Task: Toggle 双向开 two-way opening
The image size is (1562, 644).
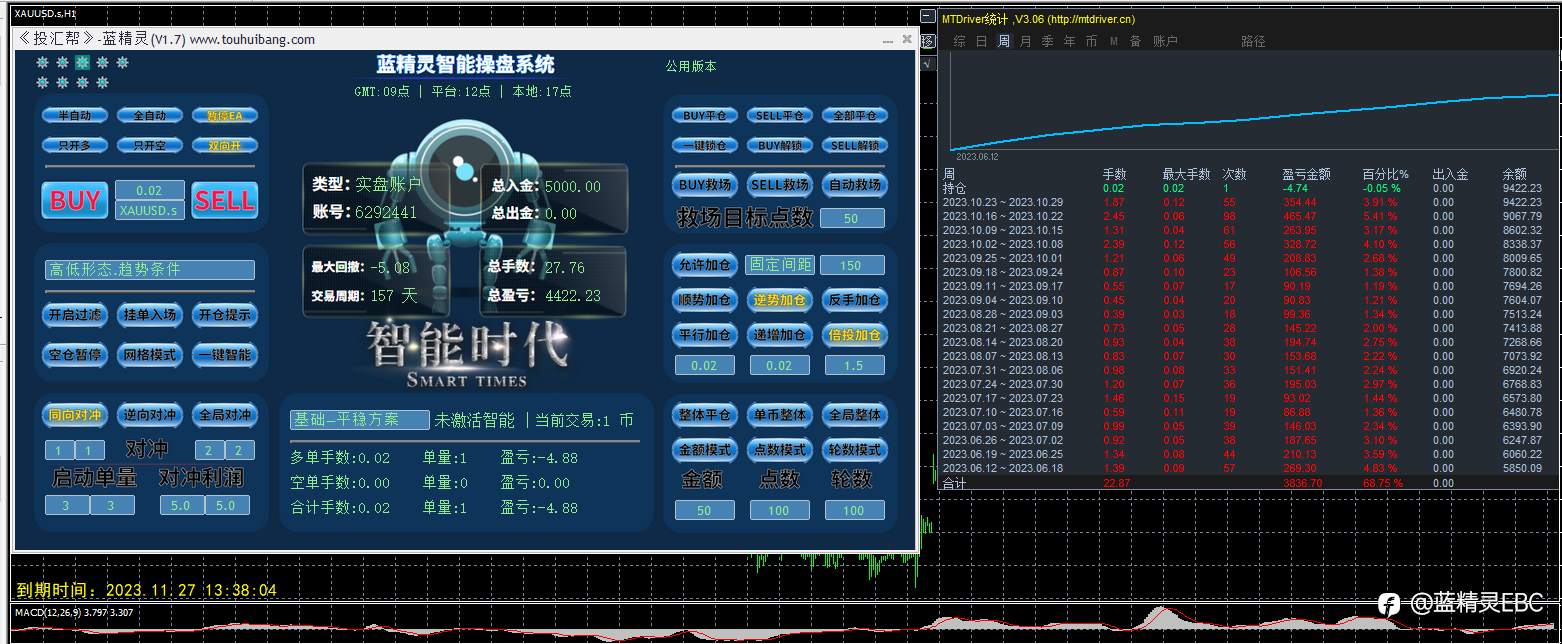Action: [225, 145]
